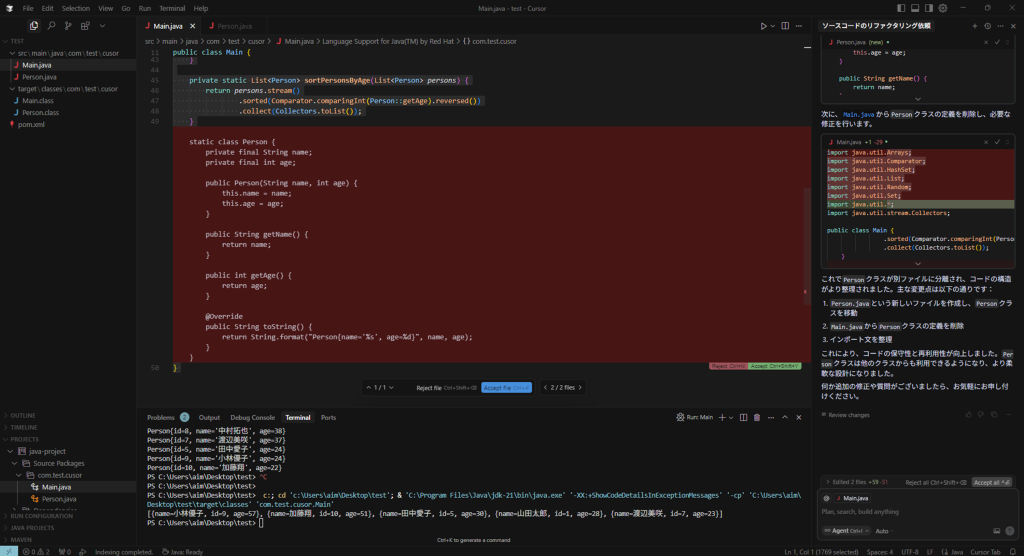Attach image to chat input
This screenshot has width=1024, height=556.
pos(997,531)
